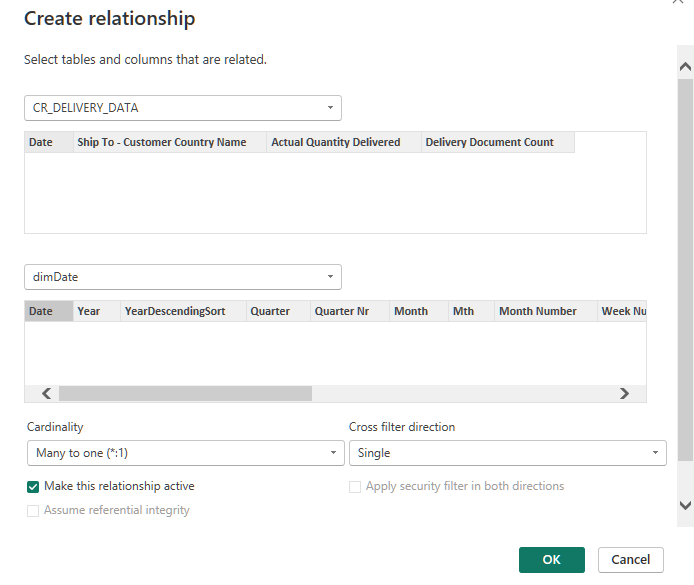
Task: Confirm with the OK button
Action: pos(551,560)
